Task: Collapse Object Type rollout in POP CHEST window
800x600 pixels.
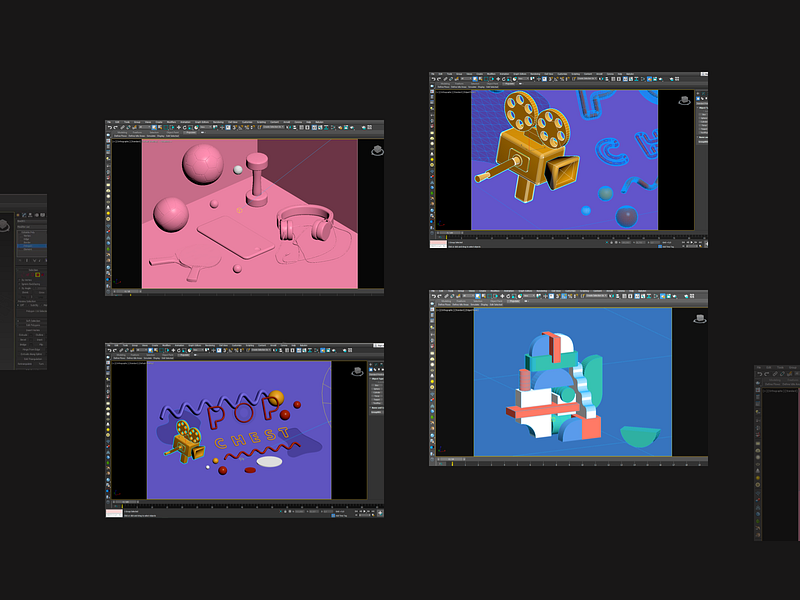Action: click(x=377, y=379)
